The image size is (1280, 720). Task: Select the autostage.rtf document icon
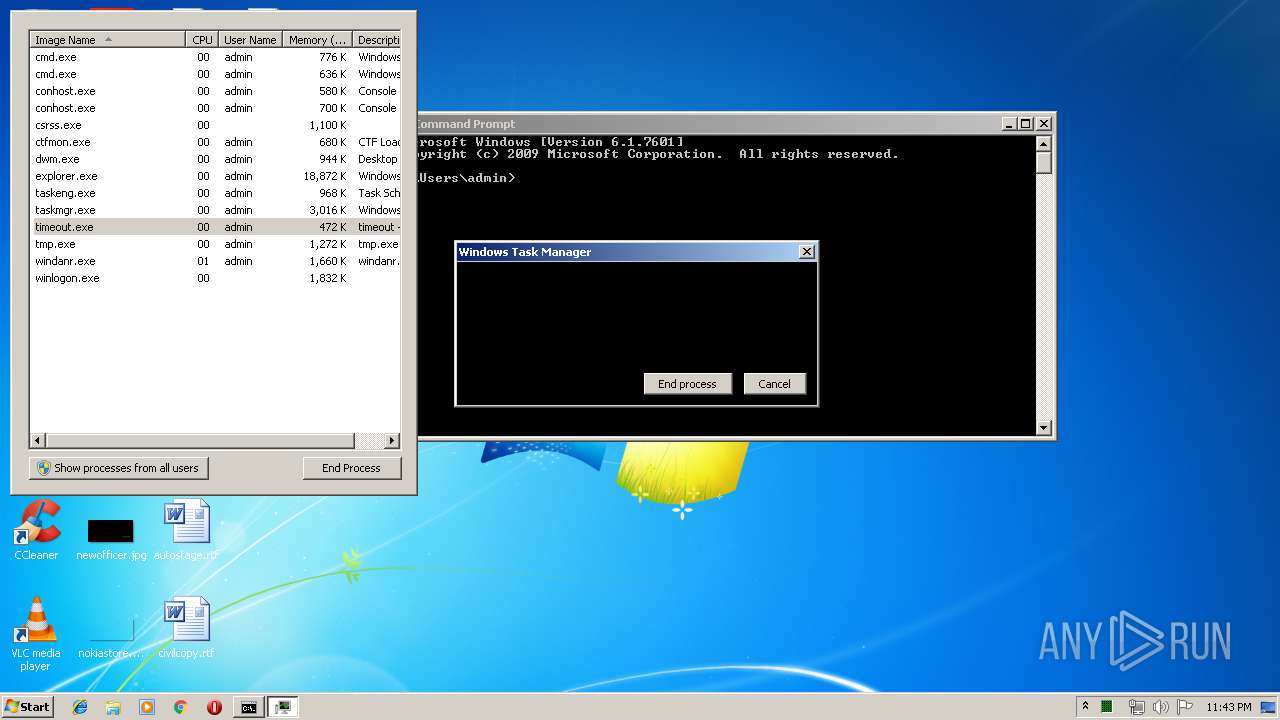186,530
